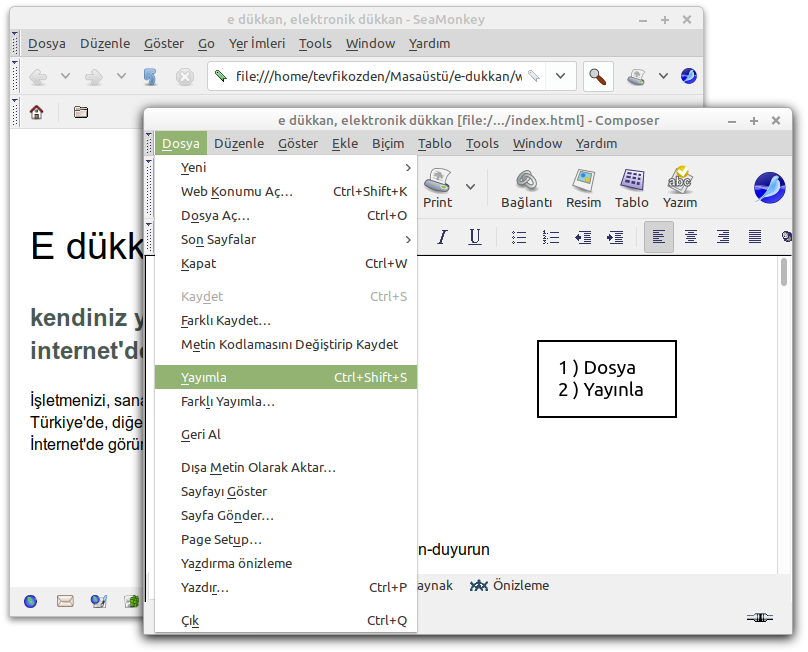Expand the Print button dropdown arrow

(471, 186)
